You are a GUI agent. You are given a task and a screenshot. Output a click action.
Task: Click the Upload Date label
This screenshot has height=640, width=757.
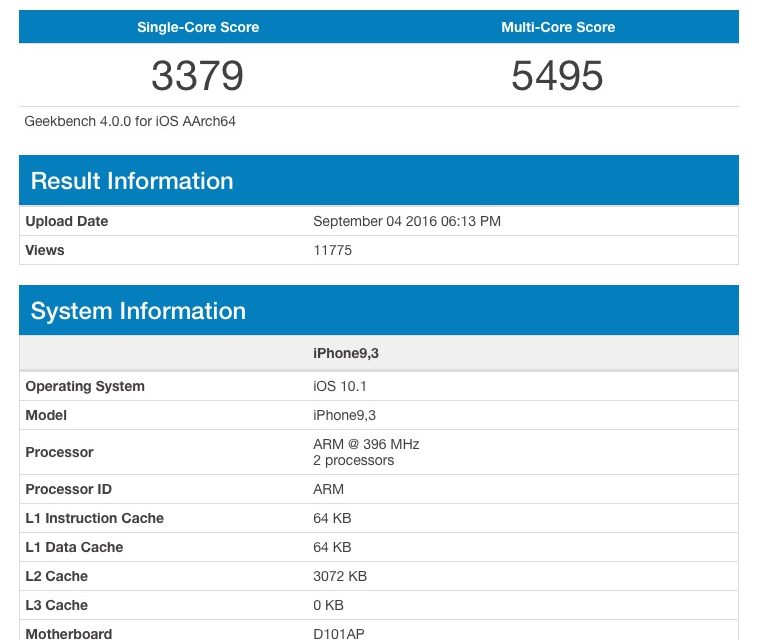coord(67,221)
